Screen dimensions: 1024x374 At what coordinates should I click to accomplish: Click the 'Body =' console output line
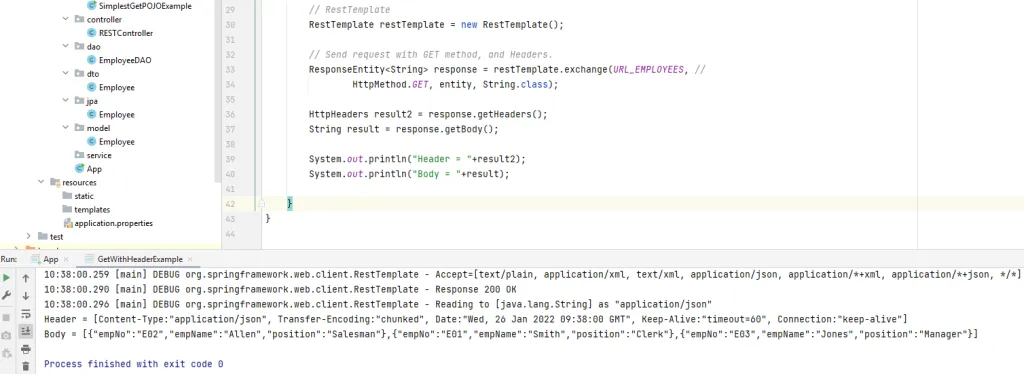tap(511, 334)
